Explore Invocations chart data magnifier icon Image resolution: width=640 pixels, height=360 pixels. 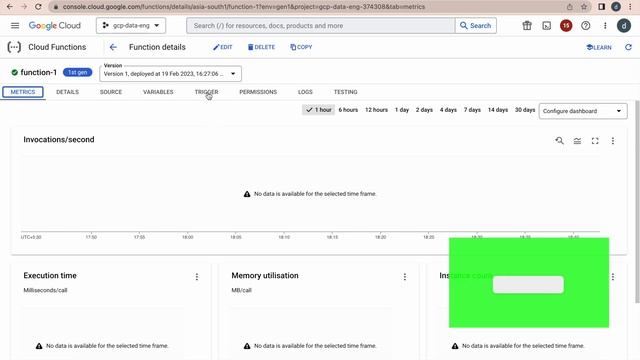click(x=559, y=141)
